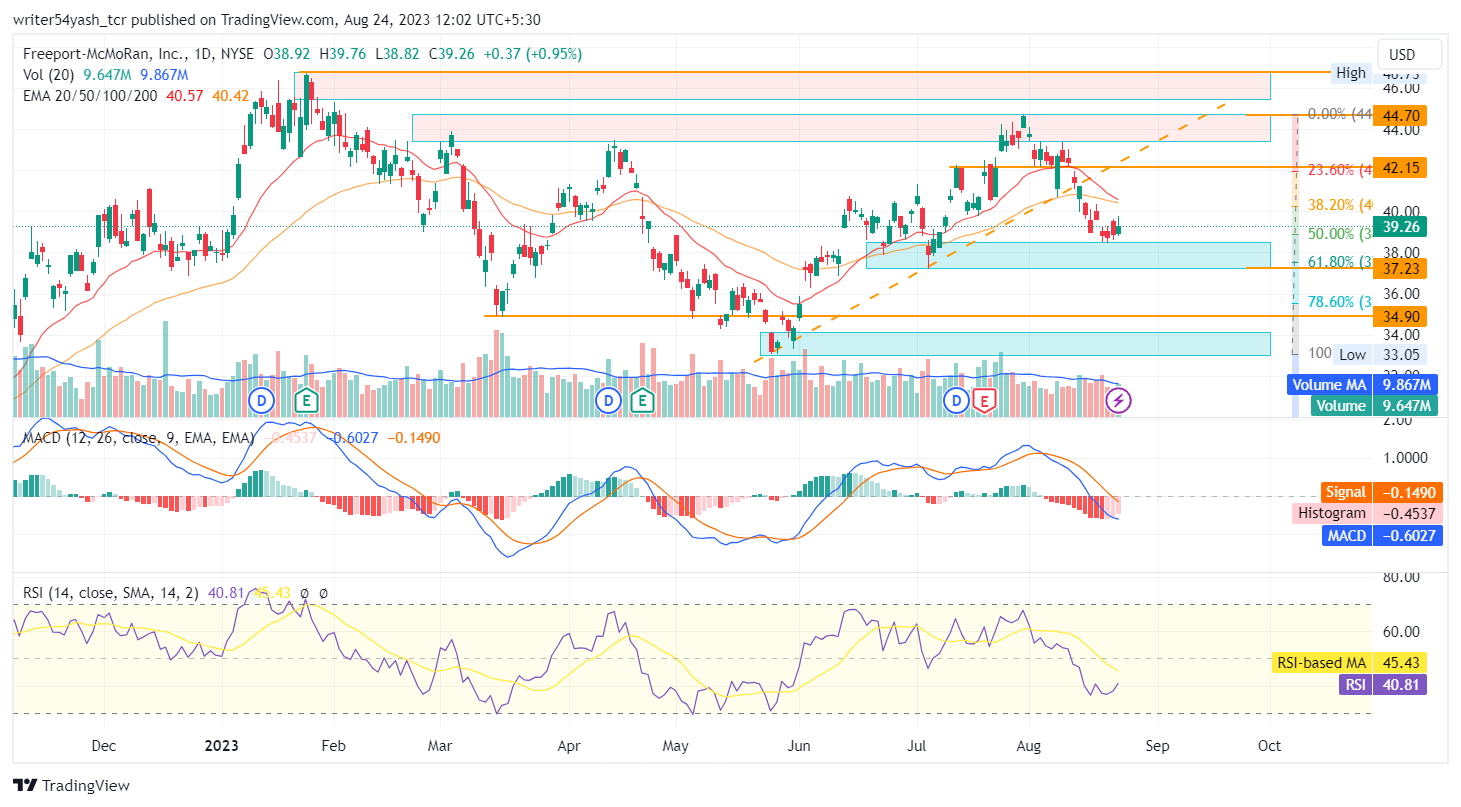Select the MACD (12, 26, close, 9) legend
The height and width of the screenshot is (807, 1461).
coord(139,437)
